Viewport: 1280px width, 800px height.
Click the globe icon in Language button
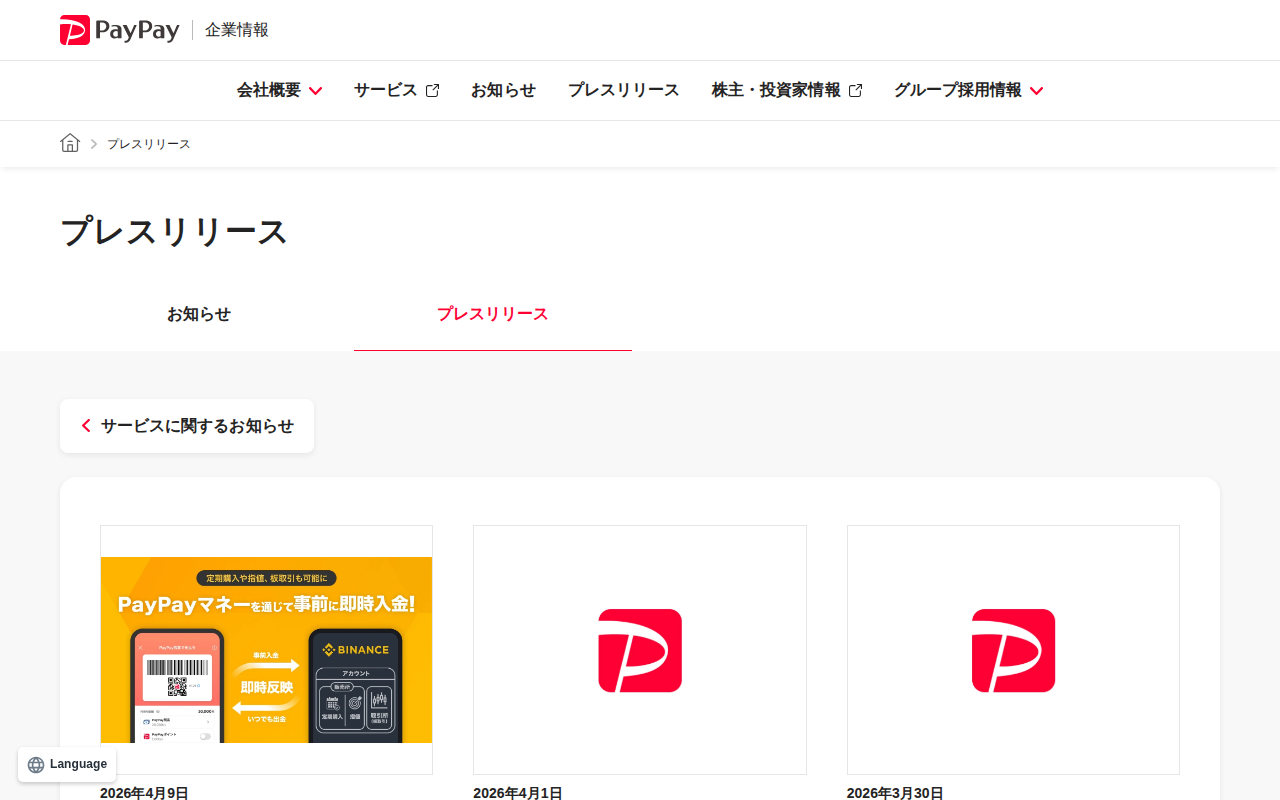[x=36, y=765]
